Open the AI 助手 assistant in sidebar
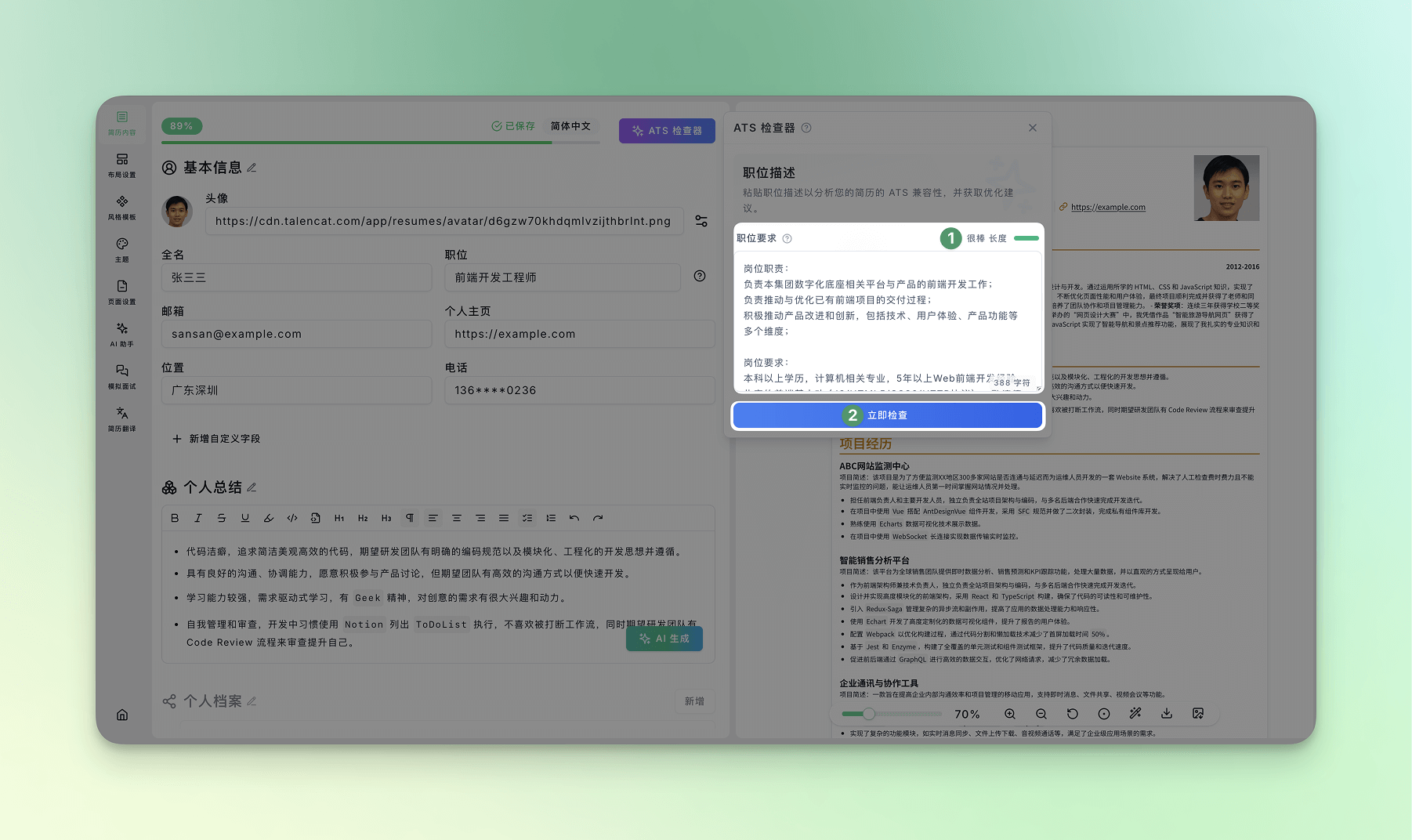 (x=121, y=334)
